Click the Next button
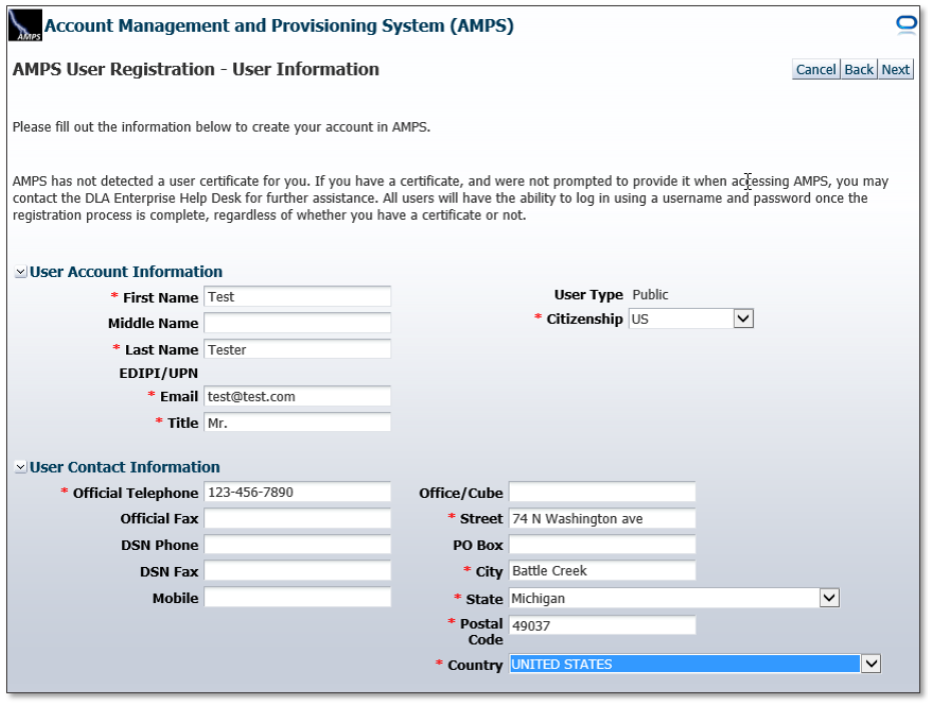The width and height of the screenshot is (928, 704). 895,69
